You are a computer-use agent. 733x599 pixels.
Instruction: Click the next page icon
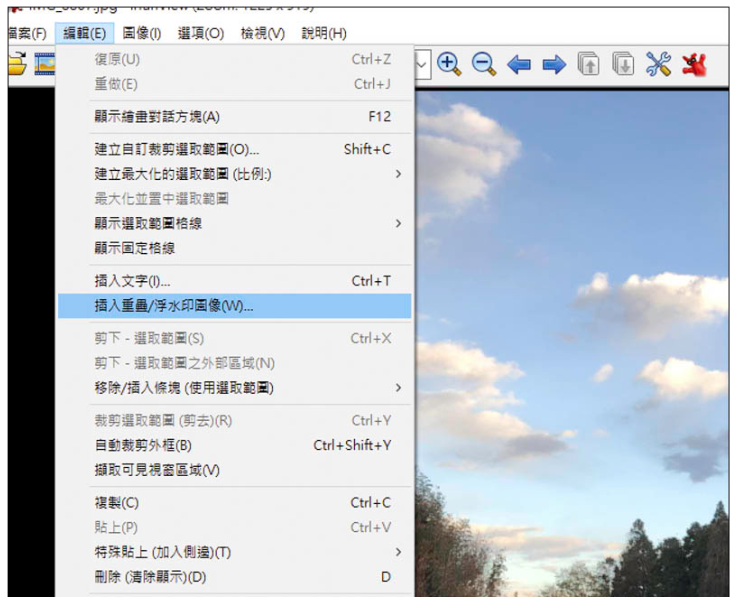[624, 64]
